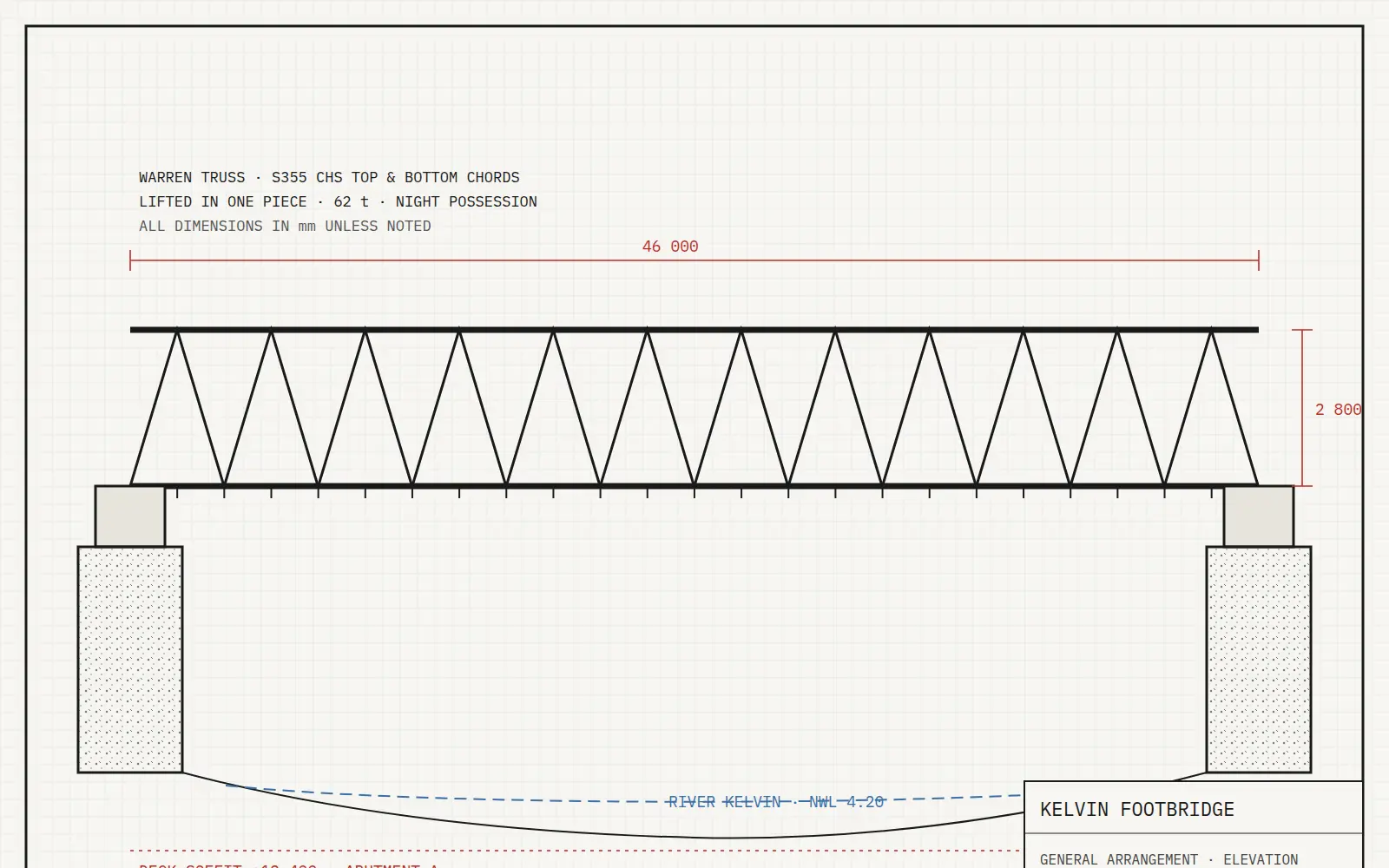Select the 'WARREN TRUSS · S355 CHS' note line
The image size is (1389, 868).
click(329, 177)
